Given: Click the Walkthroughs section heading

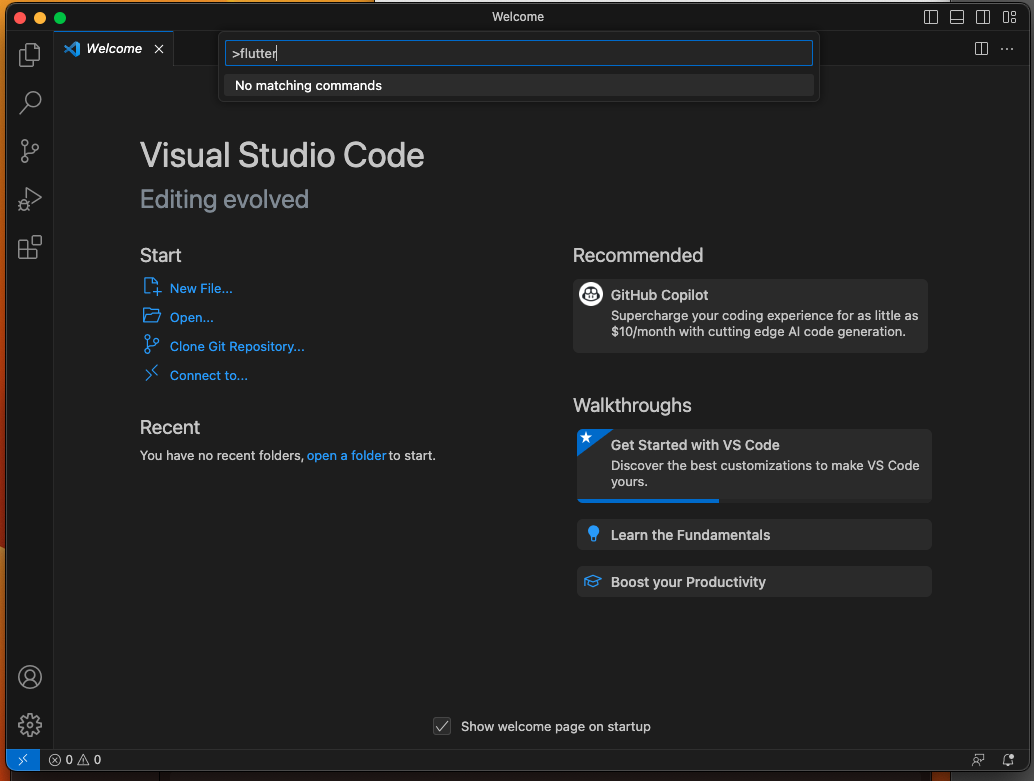Looking at the screenshot, I should pyautogui.click(x=632, y=405).
